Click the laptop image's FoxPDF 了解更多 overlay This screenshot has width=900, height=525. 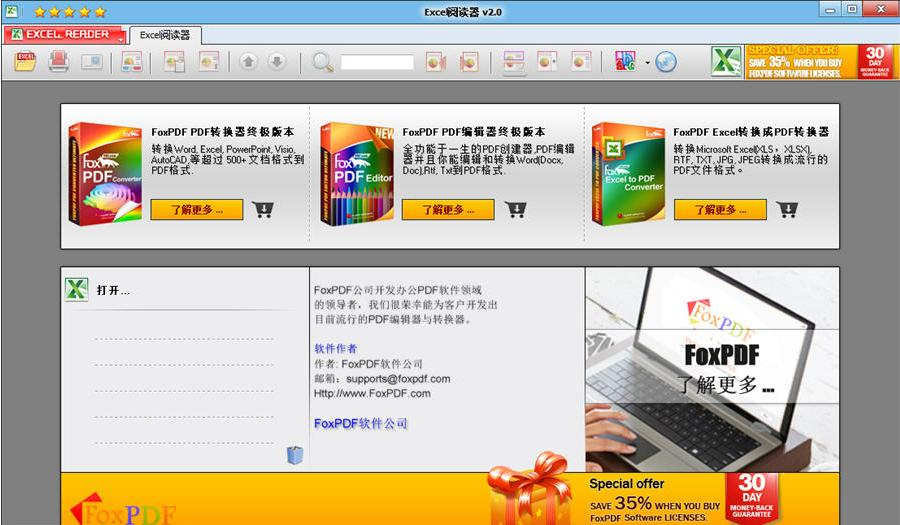(712, 367)
